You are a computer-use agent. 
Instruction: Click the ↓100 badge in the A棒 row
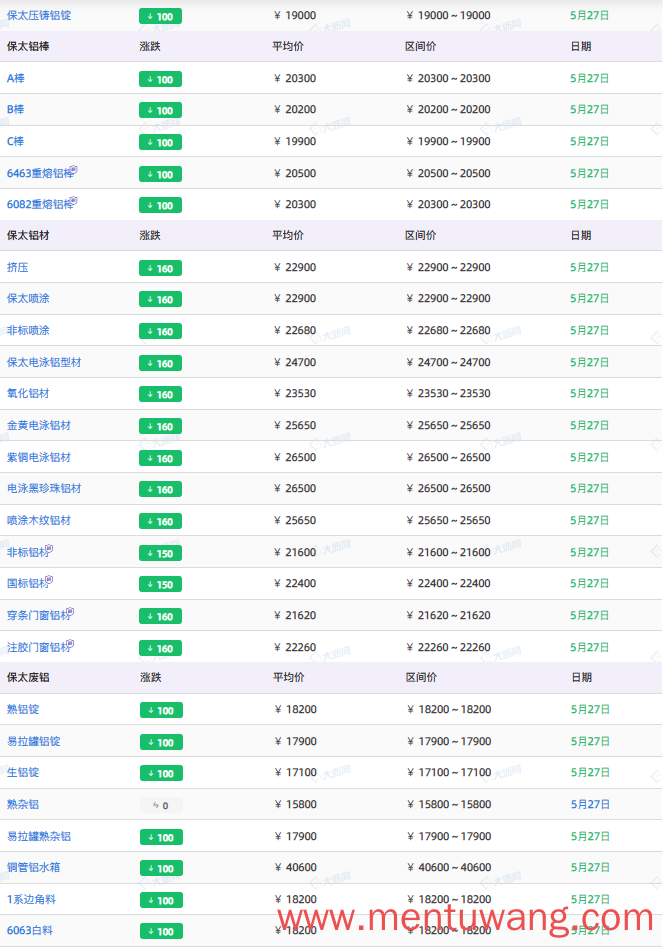(x=160, y=79)
